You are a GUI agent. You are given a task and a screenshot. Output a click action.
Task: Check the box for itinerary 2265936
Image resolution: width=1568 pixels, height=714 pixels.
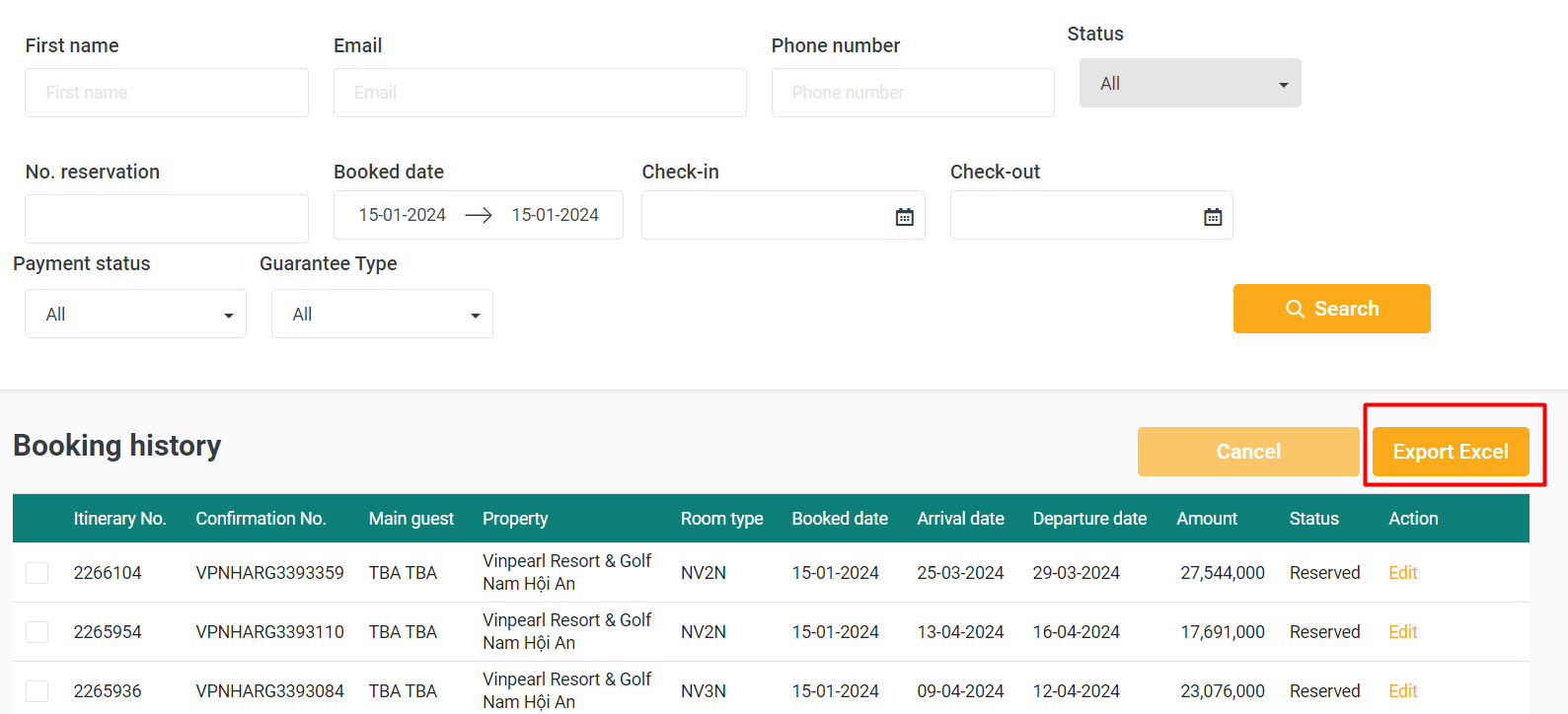click(x=37, y=691)
